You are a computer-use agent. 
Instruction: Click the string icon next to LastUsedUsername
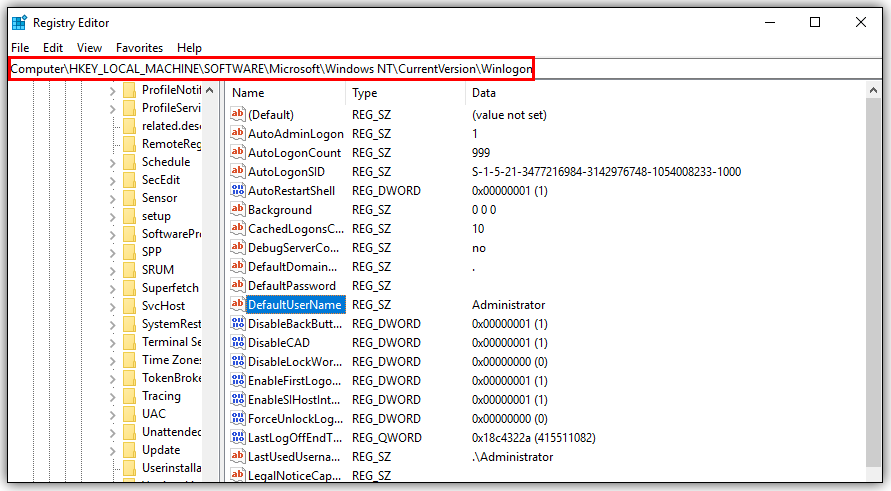238,456
